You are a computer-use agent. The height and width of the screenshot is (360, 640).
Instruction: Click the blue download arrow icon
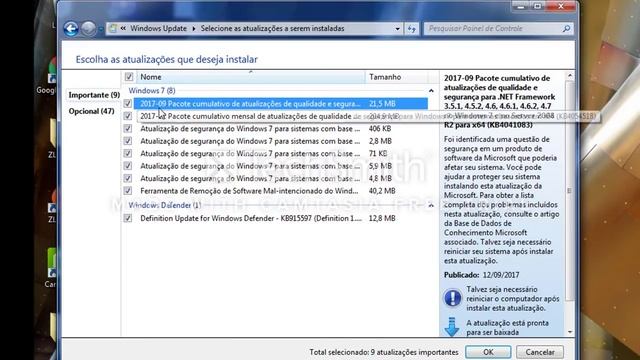click(x=452, y=327)
